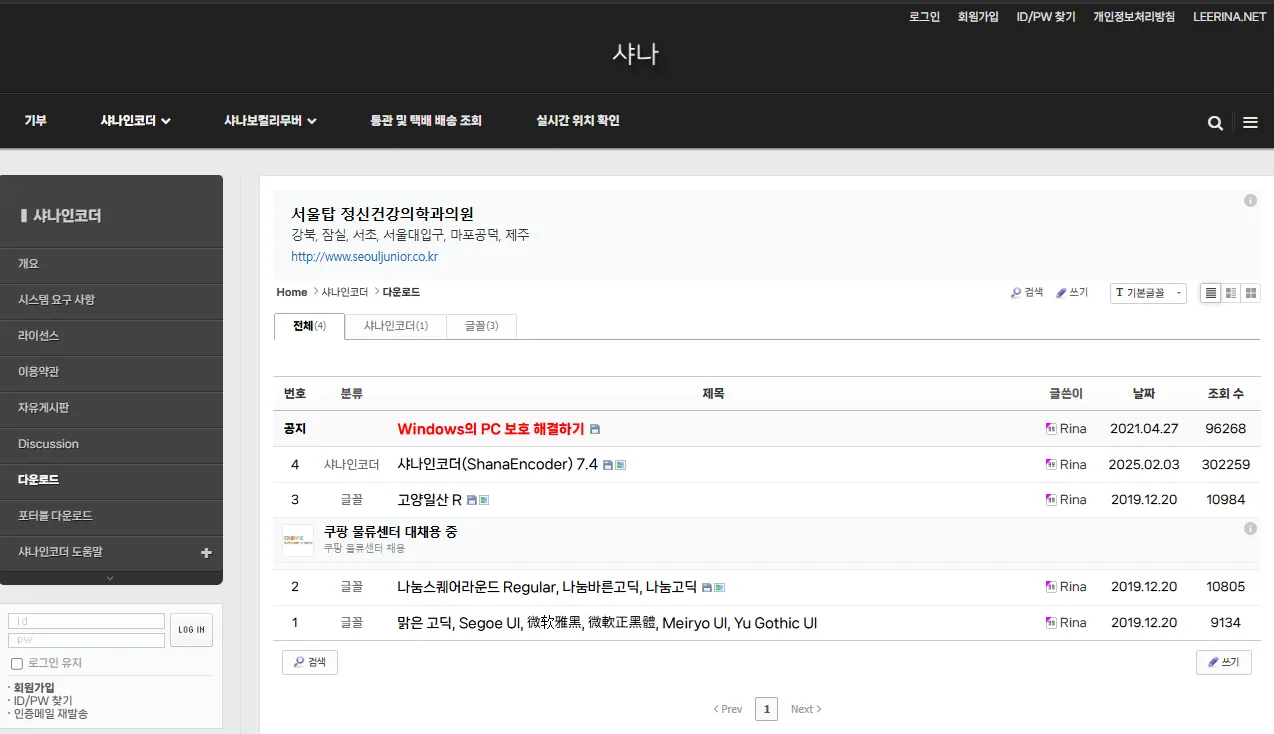1274x734 pixels.
Task: Click the 쓰기 link above the category tabs
Action: pos(1072,293)
